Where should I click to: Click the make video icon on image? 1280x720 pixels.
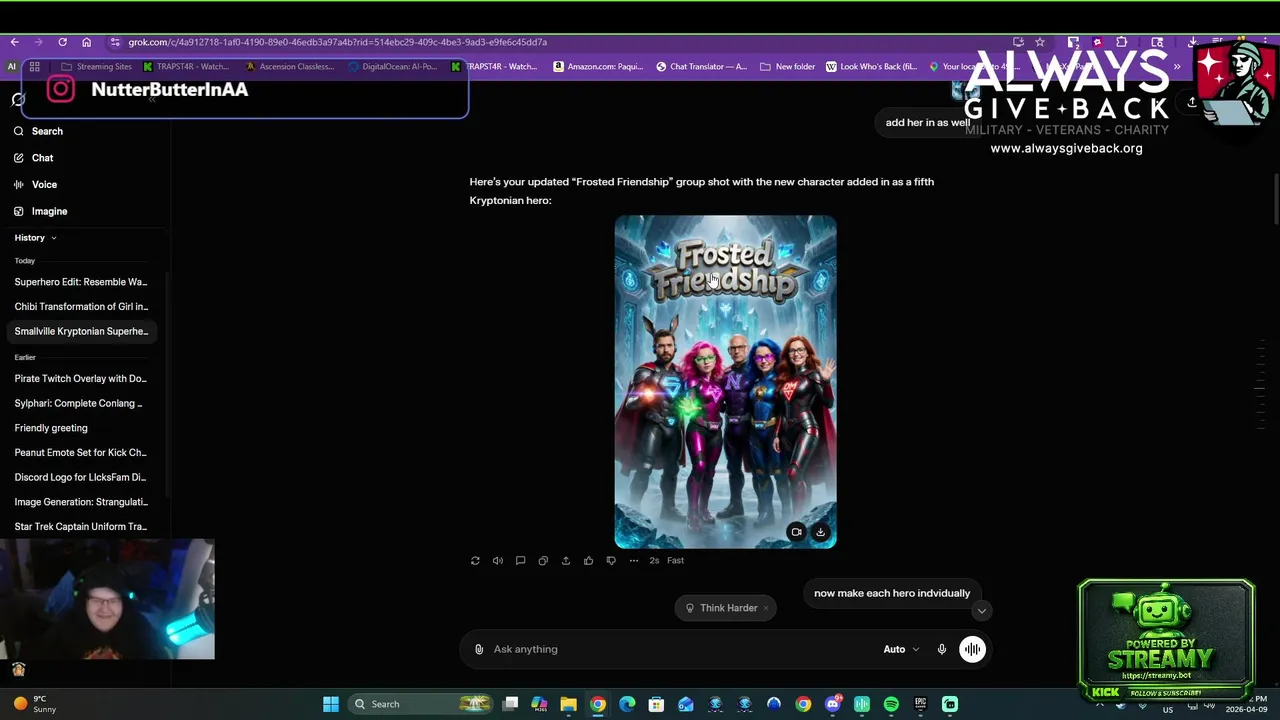[796, 532]
